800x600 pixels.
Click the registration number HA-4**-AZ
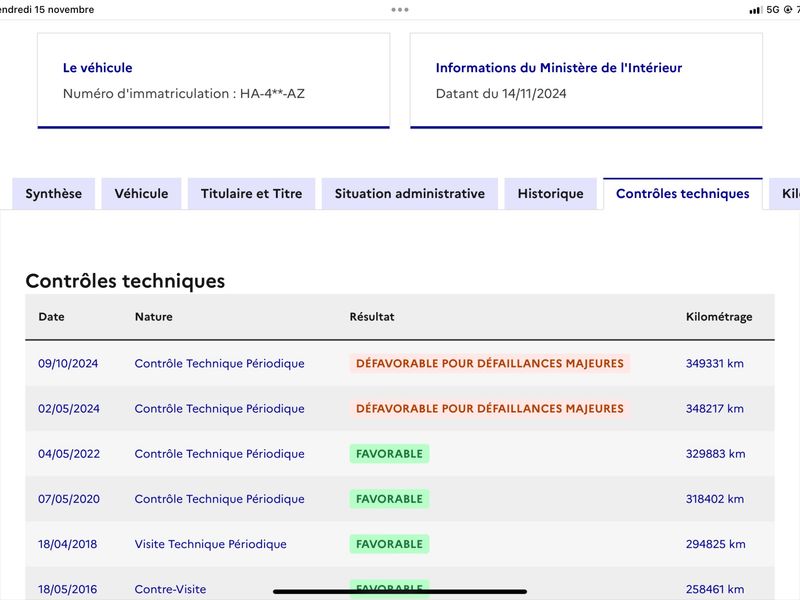272,94
